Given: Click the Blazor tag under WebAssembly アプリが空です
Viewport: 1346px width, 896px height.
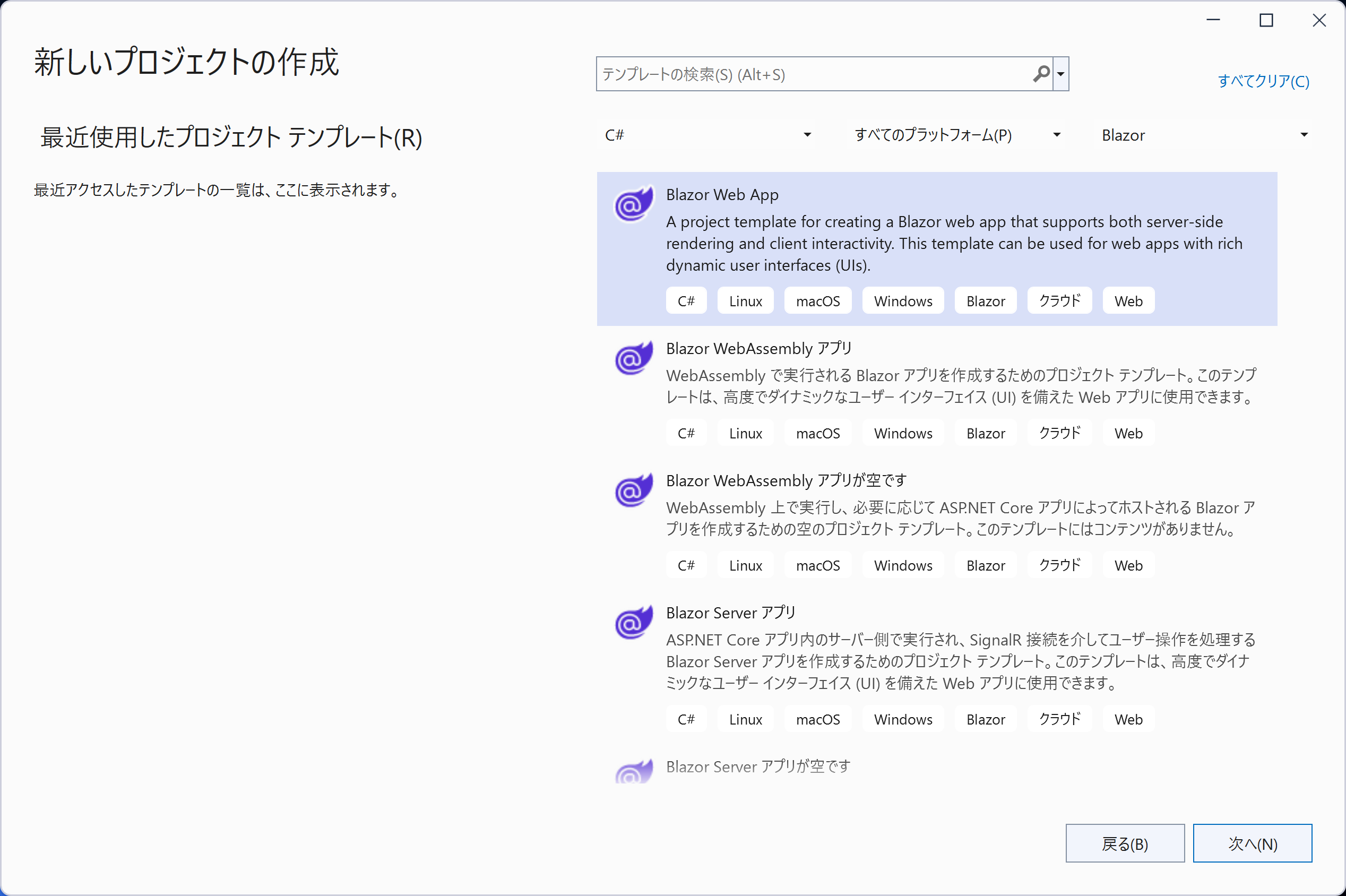Looking at the screenshot, I should [x=986, y=565].
